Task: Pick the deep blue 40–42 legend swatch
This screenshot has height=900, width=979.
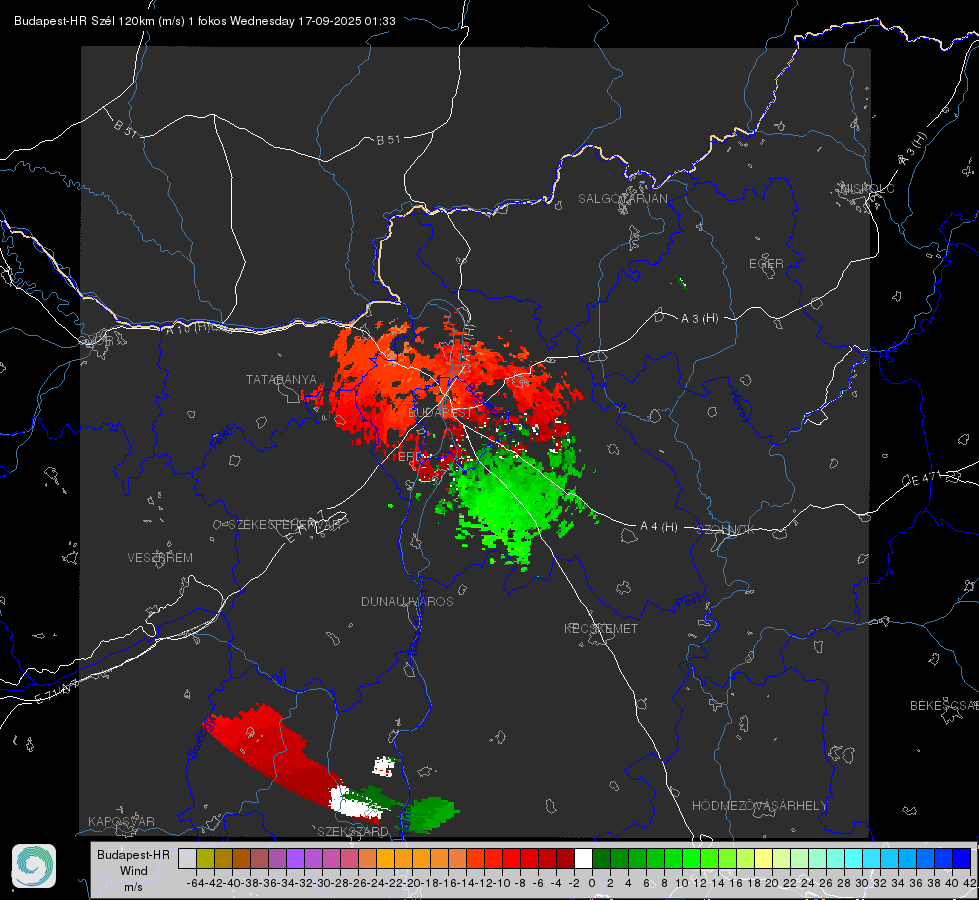Action: pyautogui.click(x=961, y=858)
